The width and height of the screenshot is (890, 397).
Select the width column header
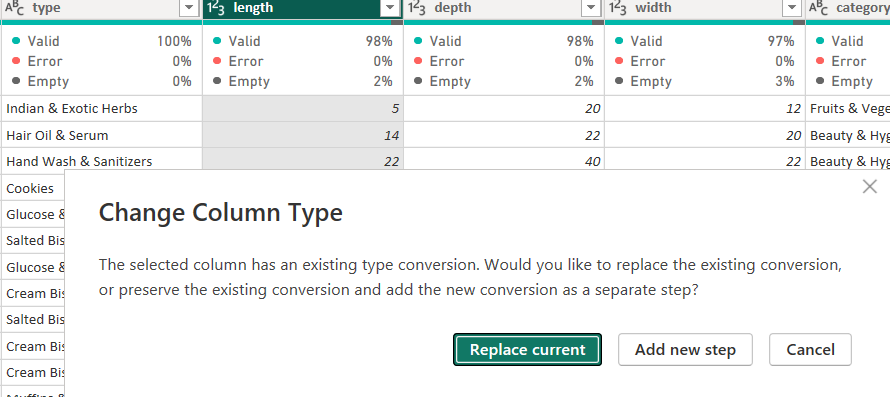coord(705,9)
